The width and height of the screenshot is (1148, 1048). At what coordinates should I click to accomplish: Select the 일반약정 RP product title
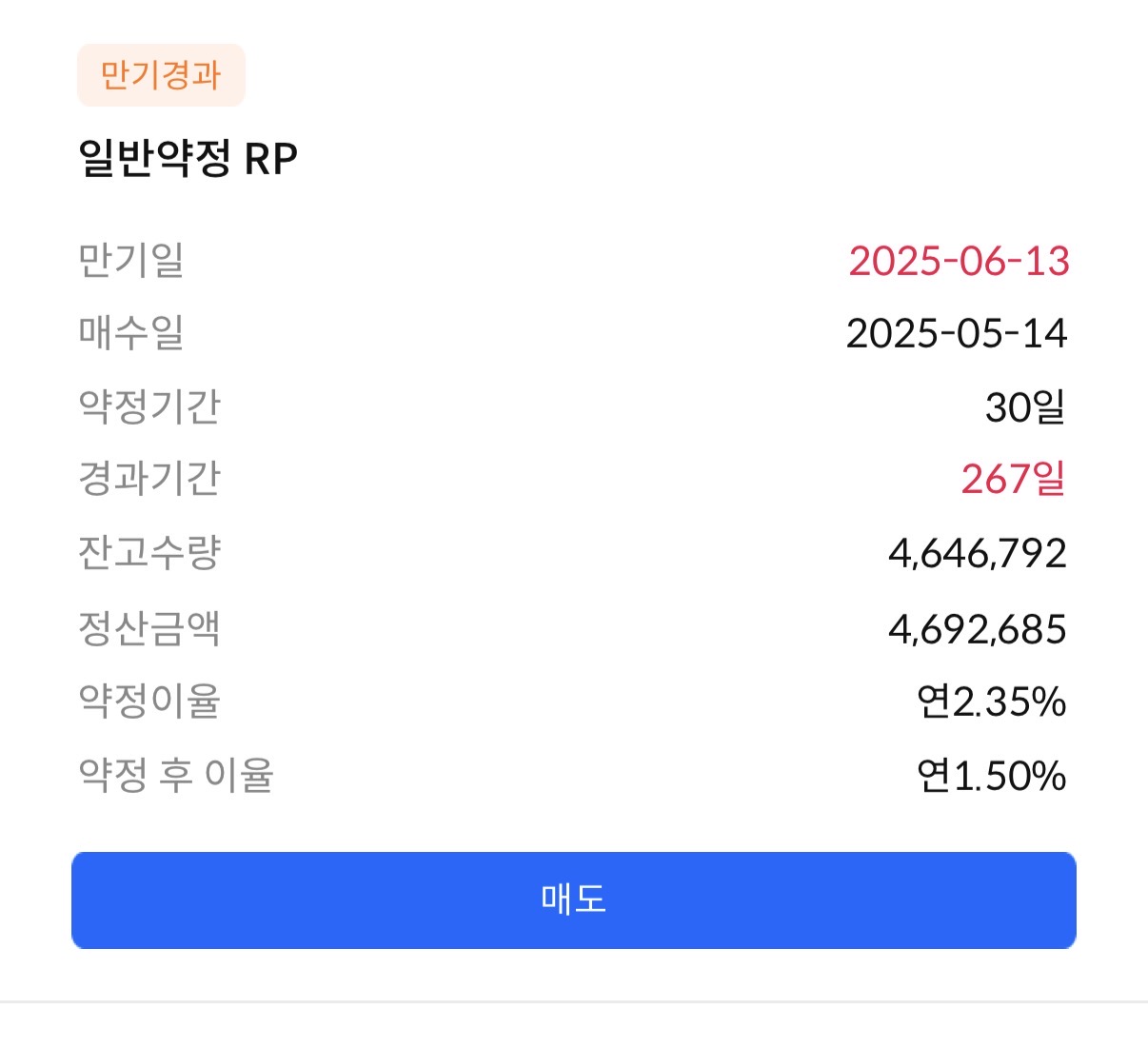point(188,158)
